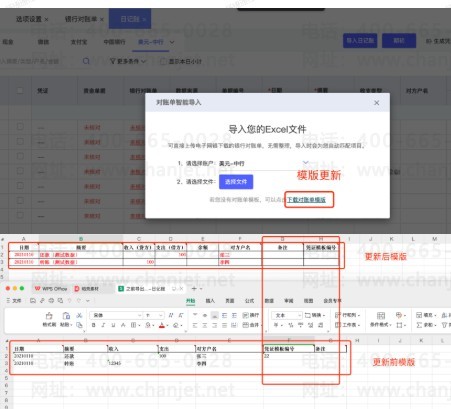Click the cell borders icon
This screenshot has height=409, width=451.
tap(133, 325)
